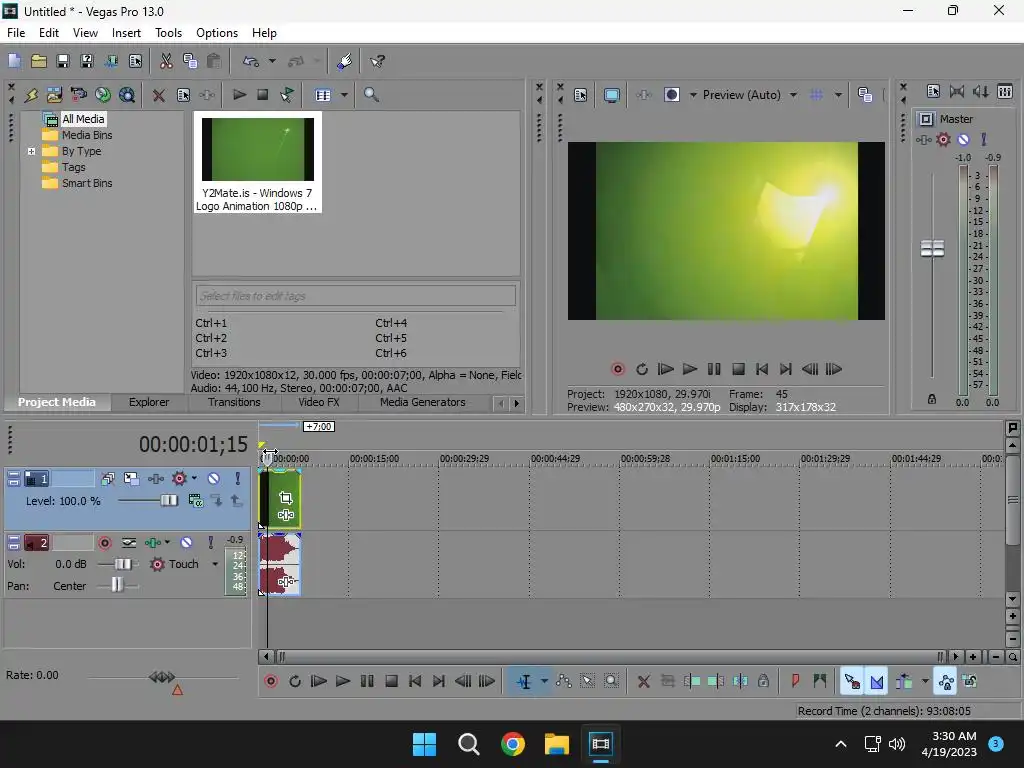Image resolution: width=1024 pixels, height=768 pixels.
Task: Click Insert Region icon beside the marker flag
Action: 820,682
